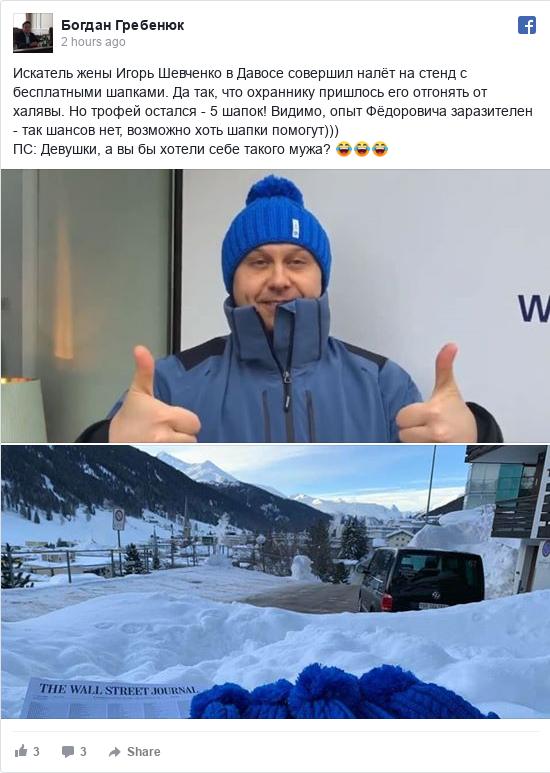Image resolution: width=550 pixels, height=773 pixels.
Task: Click the Facebook logo icon
Action: [x=526, y=25]
